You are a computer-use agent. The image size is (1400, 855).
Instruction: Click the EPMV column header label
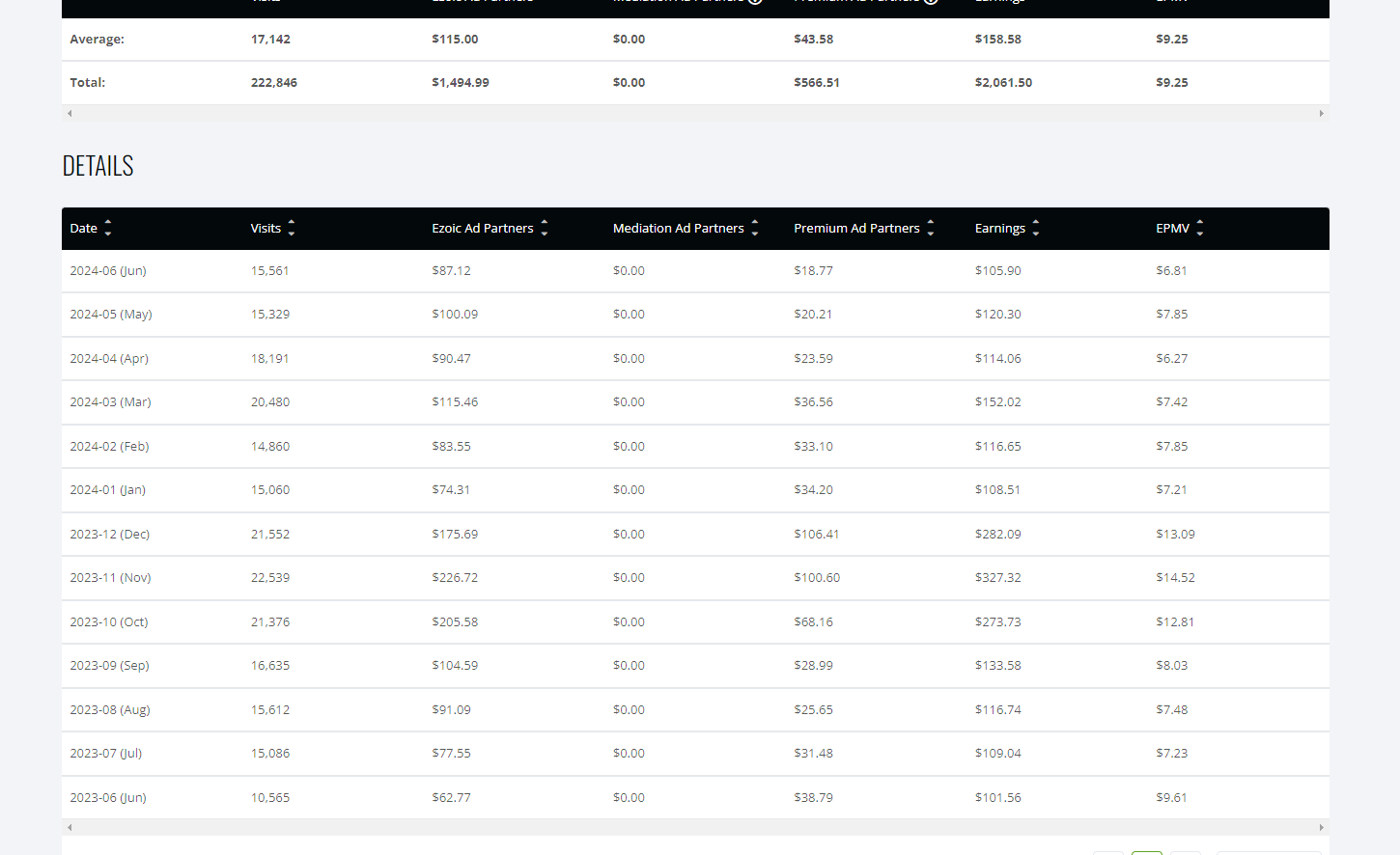(x=1173, y=229)
